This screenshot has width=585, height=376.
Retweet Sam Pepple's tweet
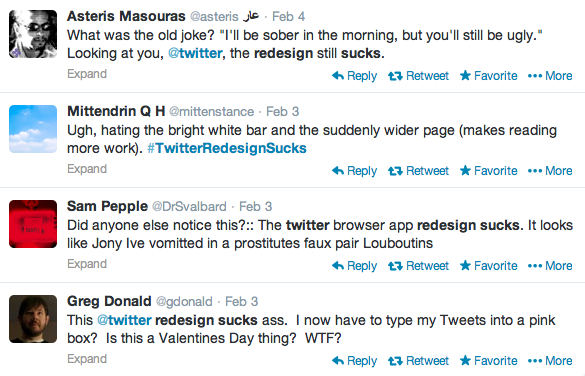click(x=418, y=266)
